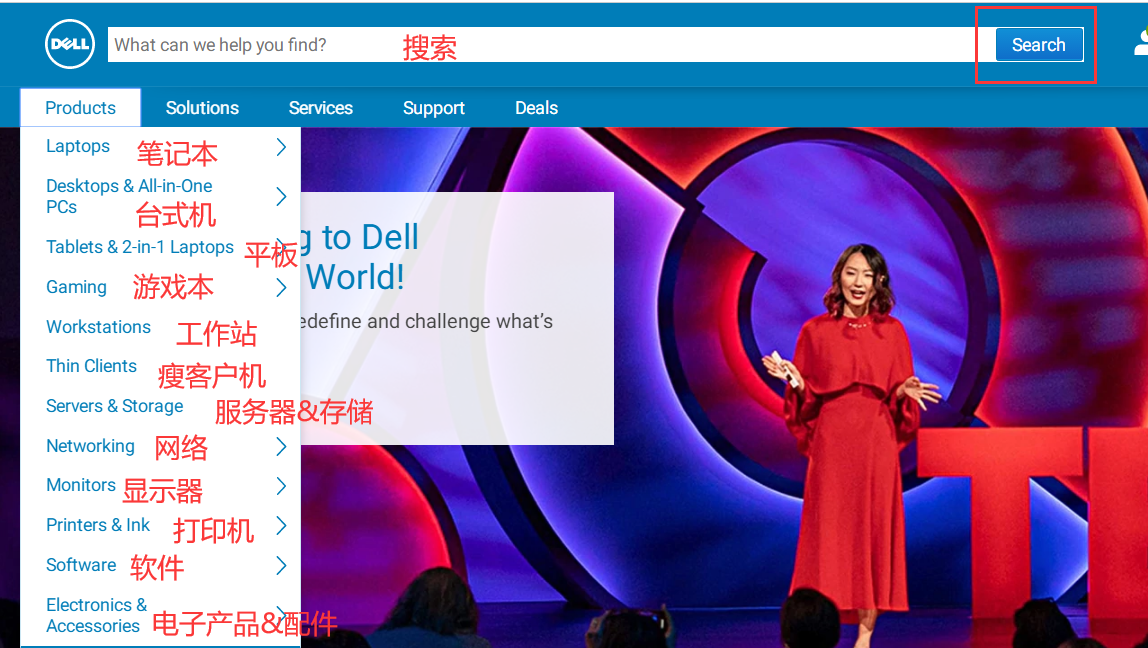The width and height of the screenshot is (1148, 648).
Task: Select the Services menu item
Action: tap(320, 108)
